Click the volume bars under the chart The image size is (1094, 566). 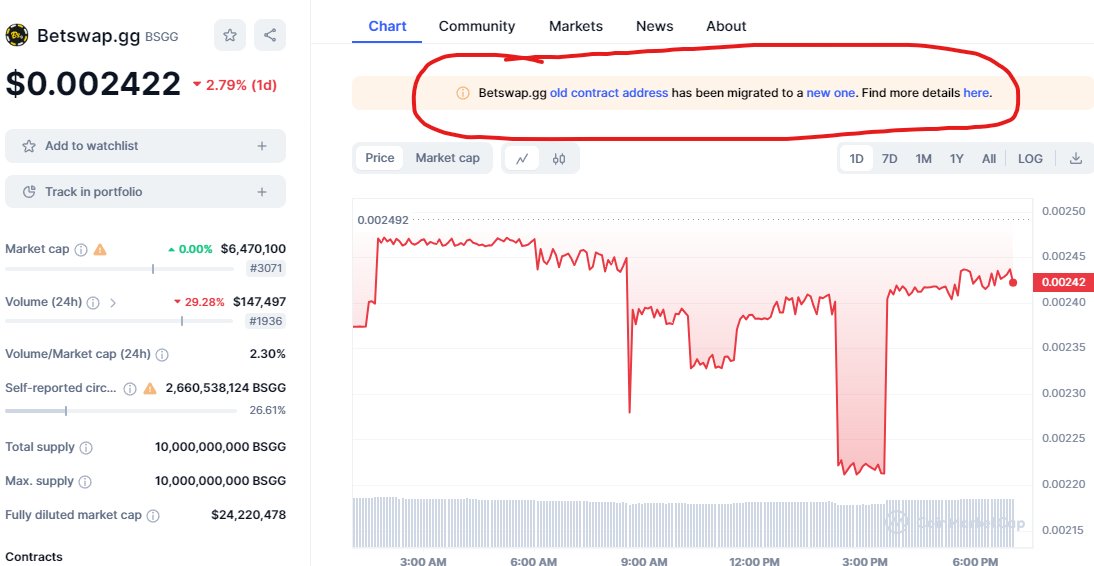click(x=683, y=522)
